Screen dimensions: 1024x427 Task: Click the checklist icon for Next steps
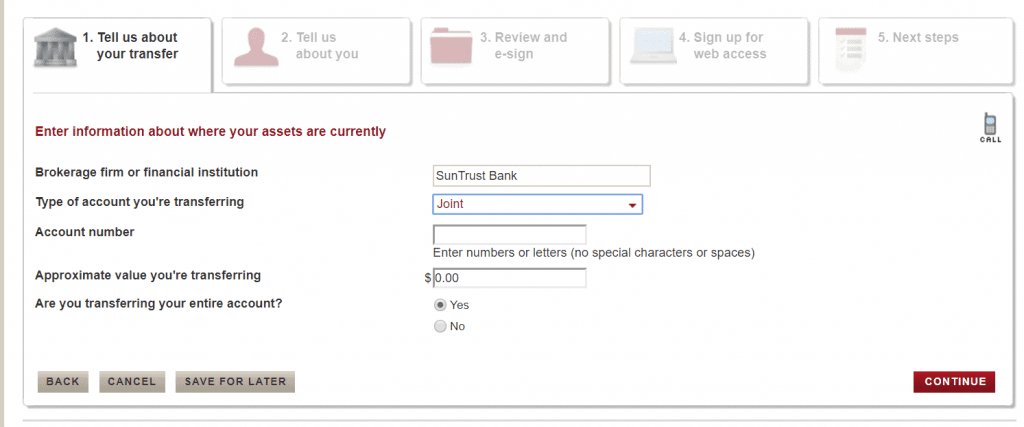click(850, 49)
